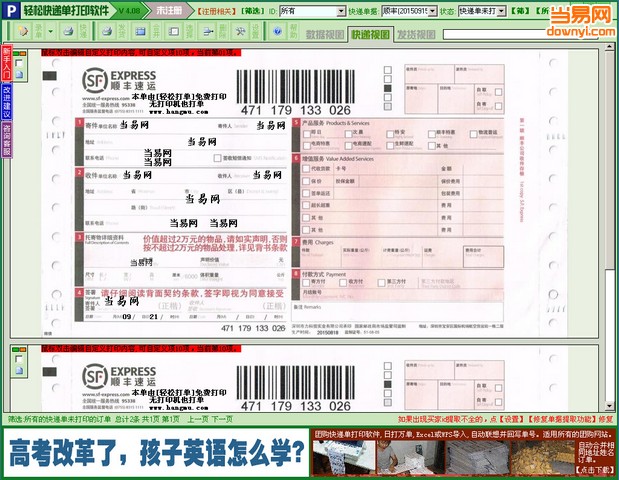Image resolution: width=619 pixels, height=480 pixels.
Task: Click the signature date month value 09
Action: click(126, 317)
